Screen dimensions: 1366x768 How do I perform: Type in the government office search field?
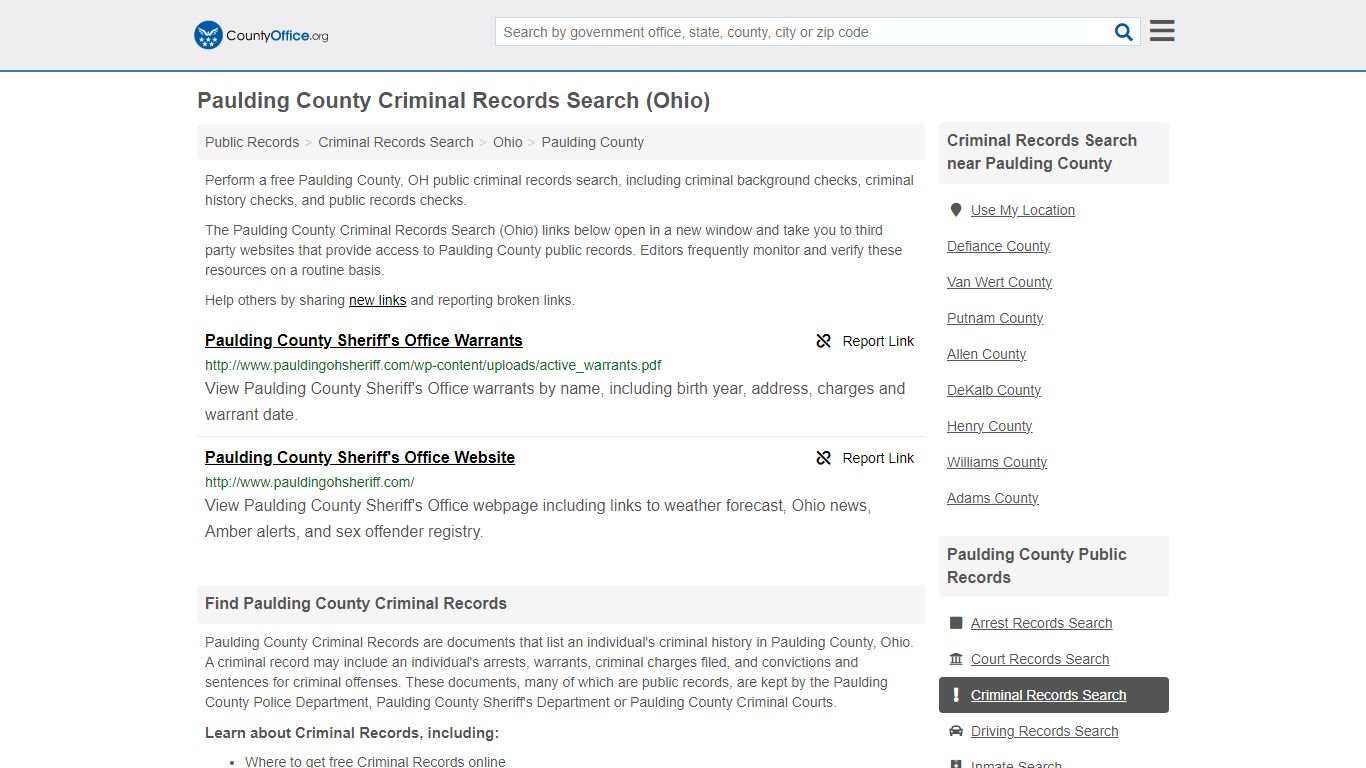click(x=803, y=32)
